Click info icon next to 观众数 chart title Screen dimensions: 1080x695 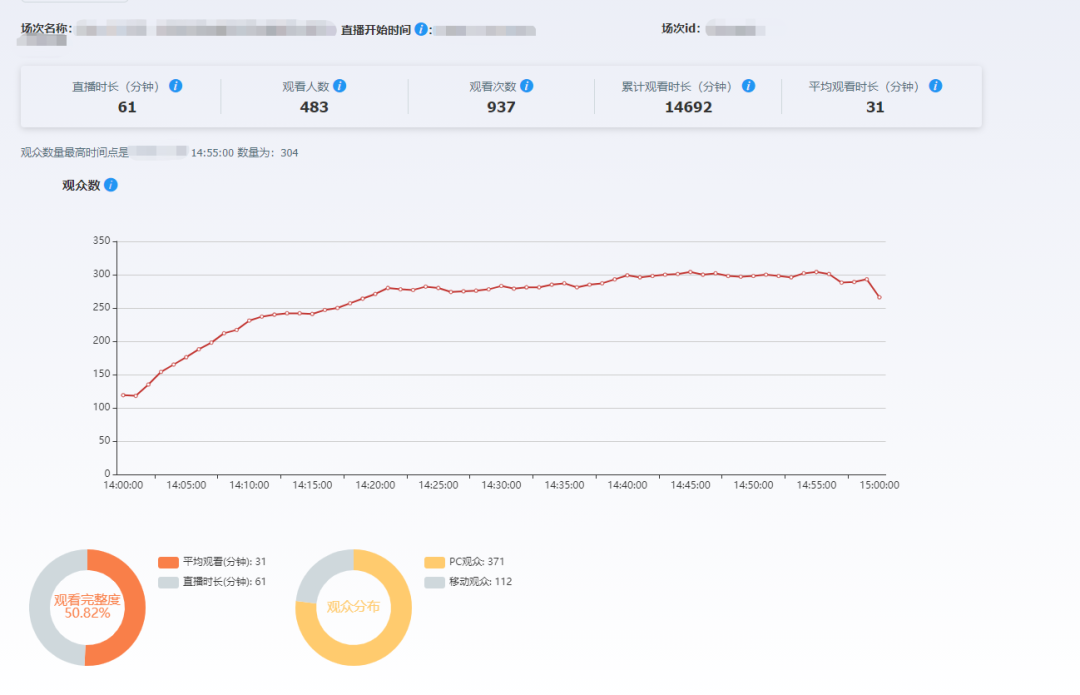[x=111, y=185]
